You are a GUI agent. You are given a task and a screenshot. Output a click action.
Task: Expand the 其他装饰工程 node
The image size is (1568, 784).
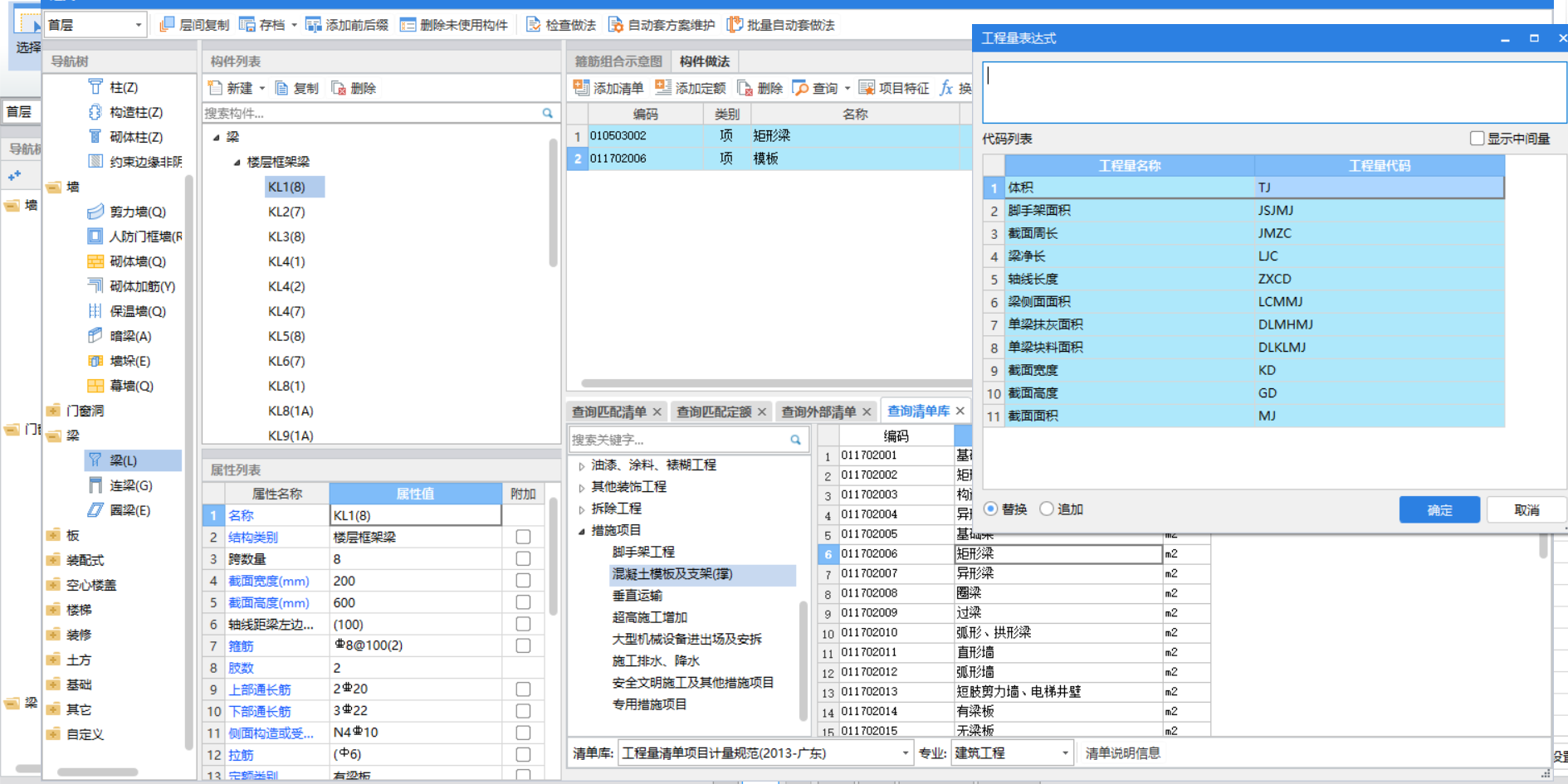582,487
